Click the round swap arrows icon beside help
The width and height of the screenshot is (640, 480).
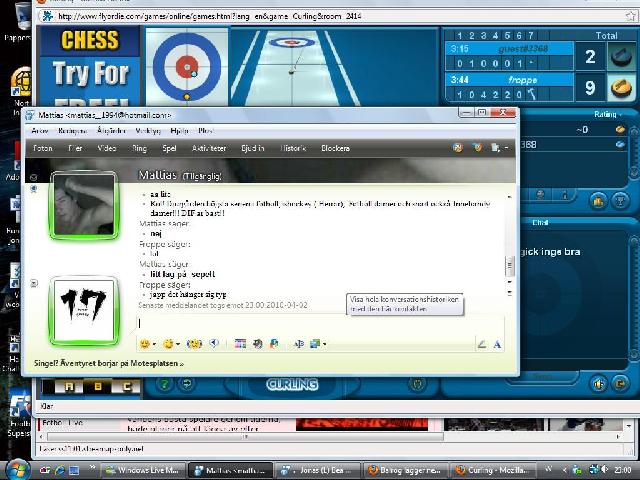[x=187, y=384]
